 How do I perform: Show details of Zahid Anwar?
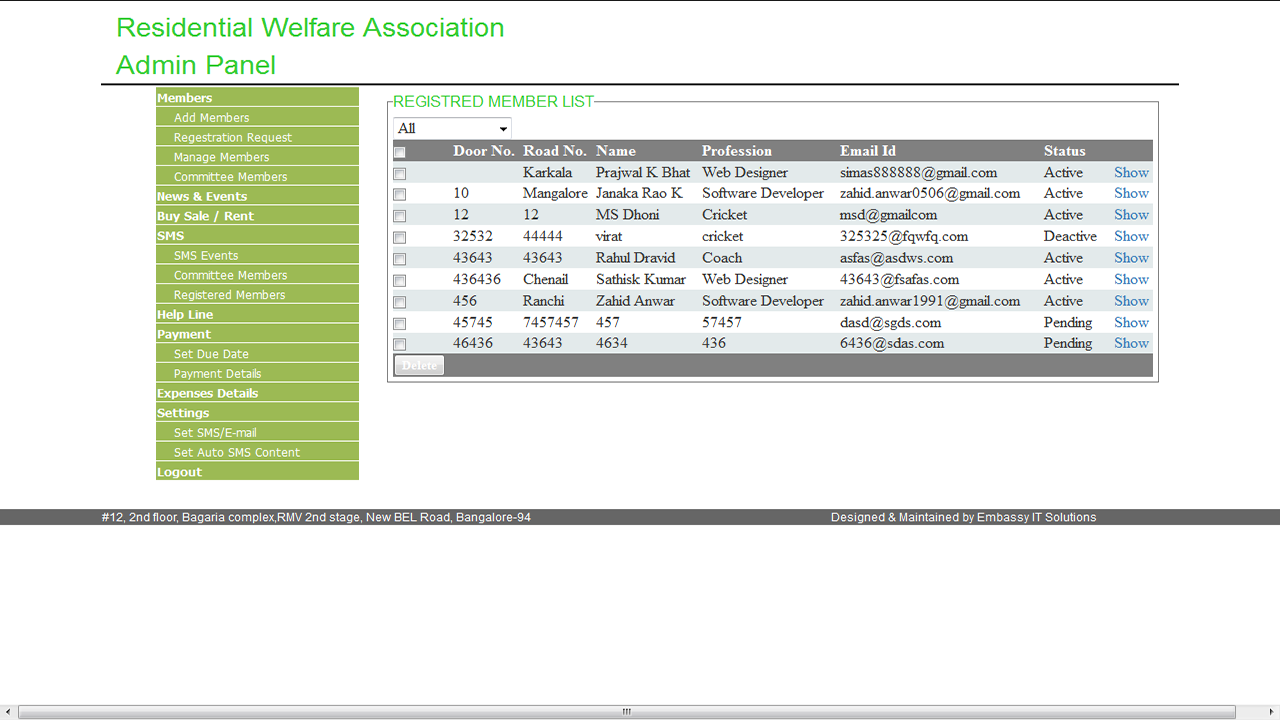pyautogui.click(x=1131, y=300)
